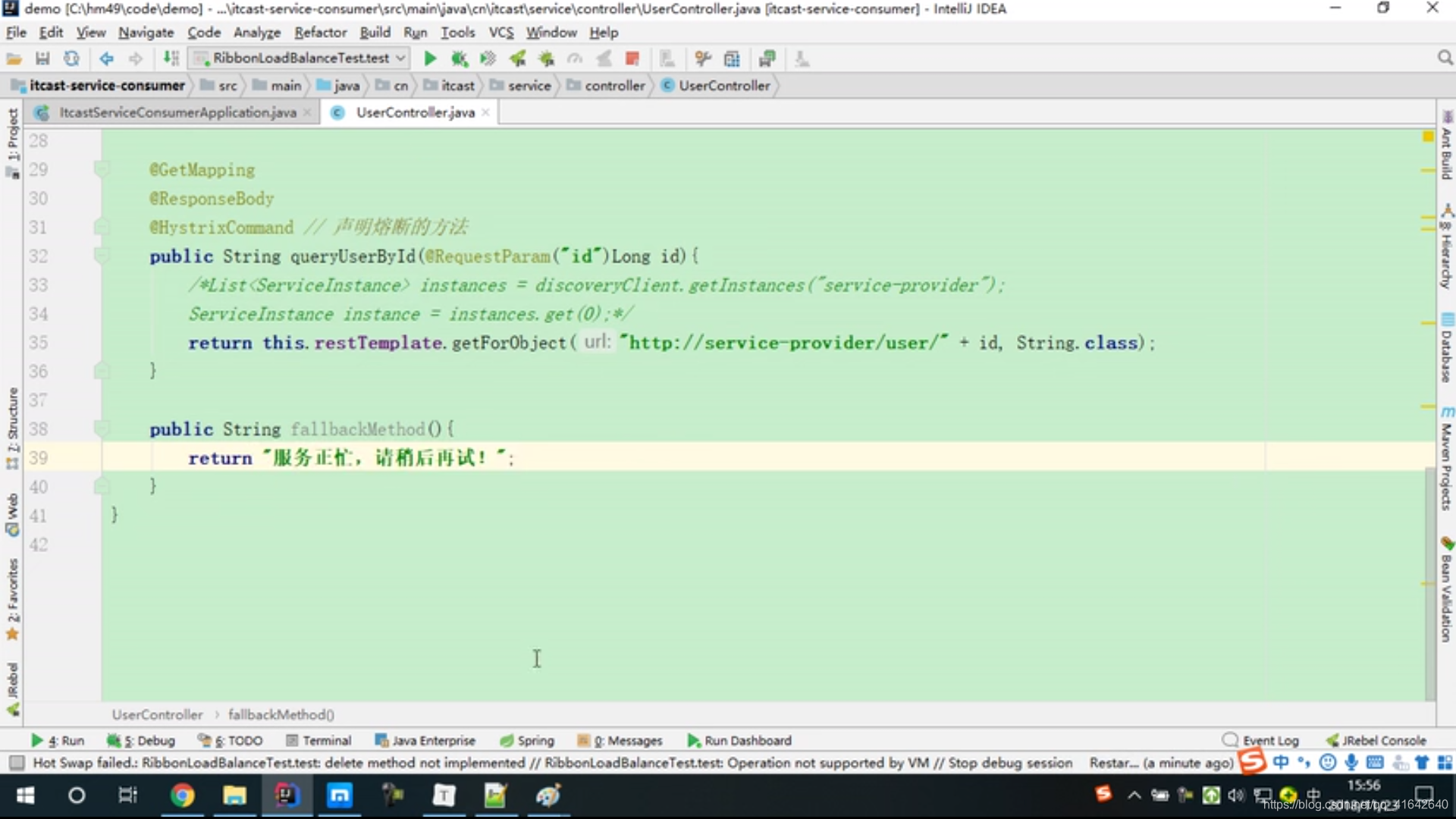Open the Maven Projects side panel
Image resolution: width=1456 pixels, height=819 pixels.
pos(1447,458)
